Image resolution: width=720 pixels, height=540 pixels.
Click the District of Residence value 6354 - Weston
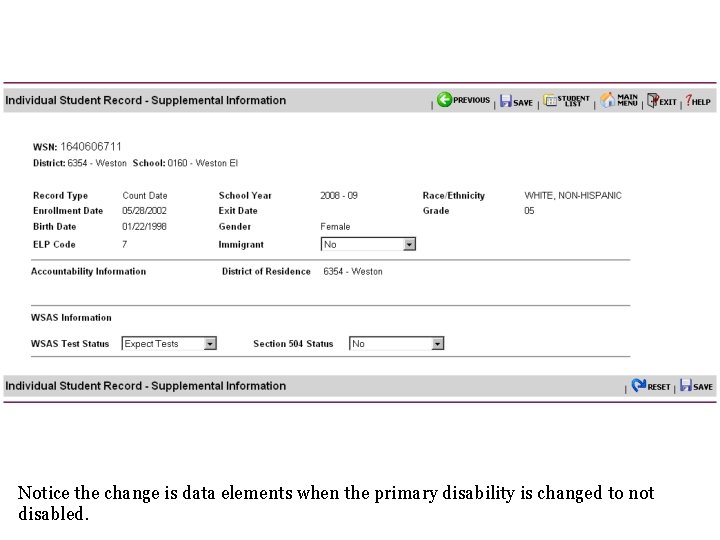[353, 271]
